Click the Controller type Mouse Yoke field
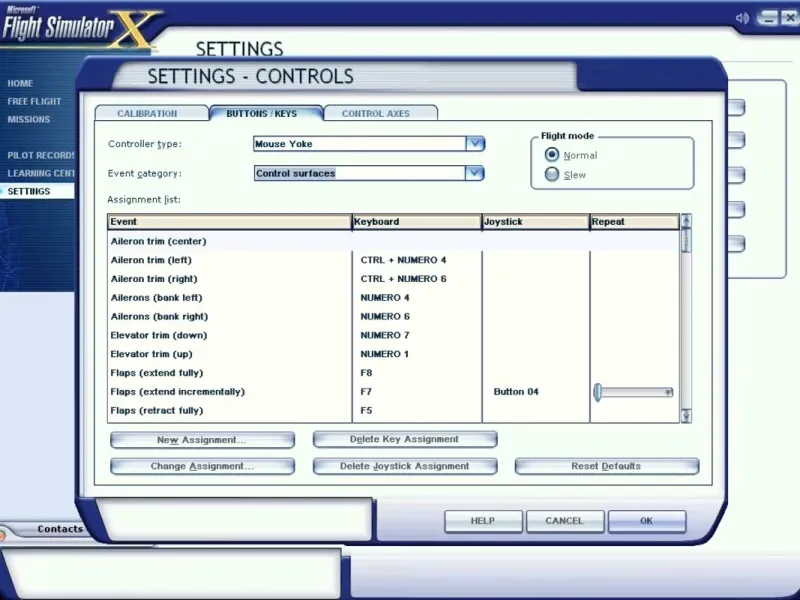This screenshot has height=600, width=800. 360,144
